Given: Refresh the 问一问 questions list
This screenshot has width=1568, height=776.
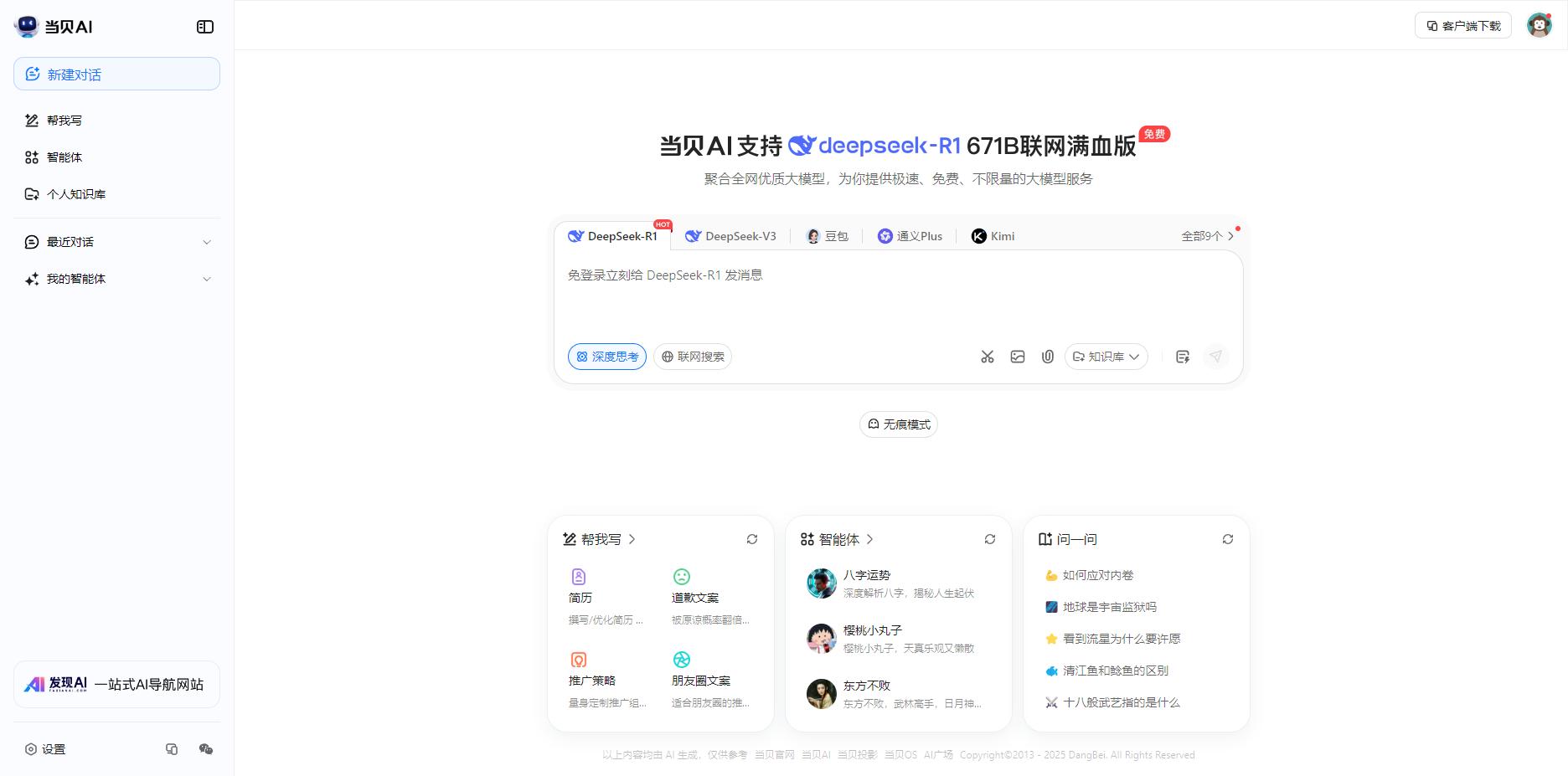Looking at the screenshot, I should (1228, 539).
